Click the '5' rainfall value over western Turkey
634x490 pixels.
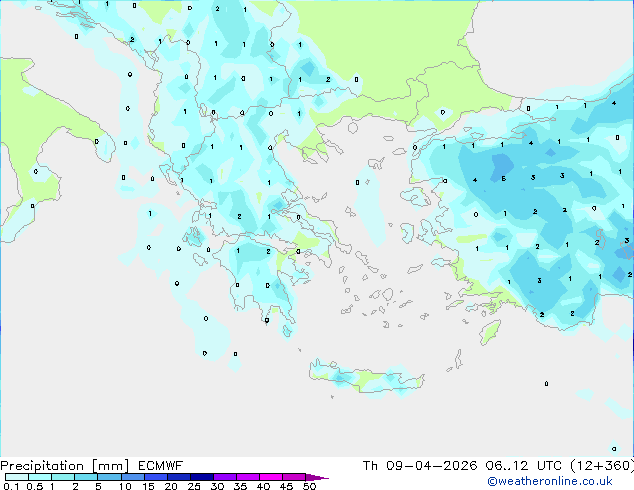click(503, 178)
